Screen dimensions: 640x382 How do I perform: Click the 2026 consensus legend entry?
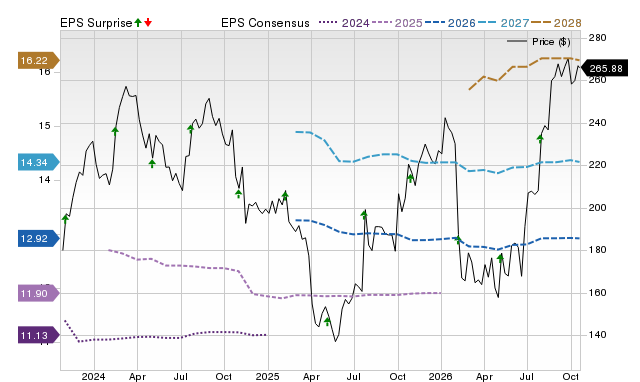[x=450, y=23]
